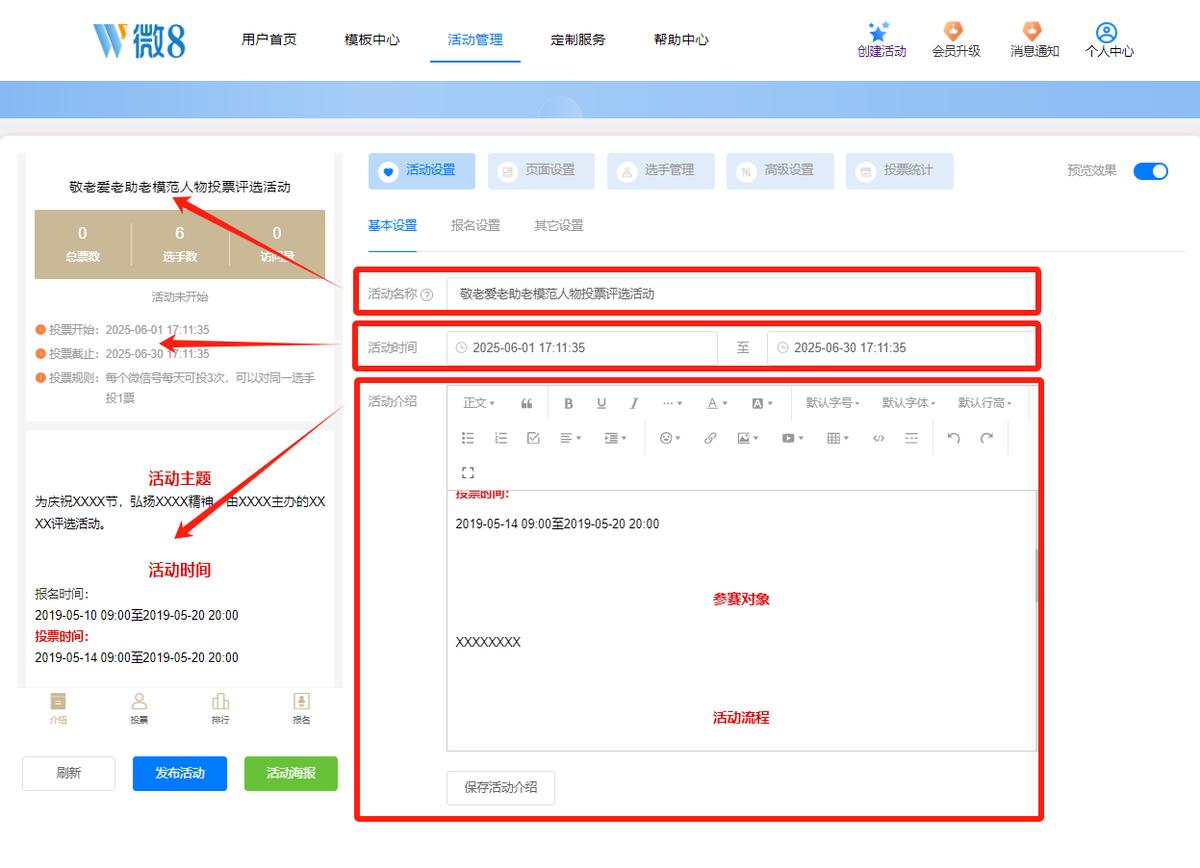This screenshot has height=868, width=1200.
Task: Click the 刷新 button
Action: pos(69,773)
